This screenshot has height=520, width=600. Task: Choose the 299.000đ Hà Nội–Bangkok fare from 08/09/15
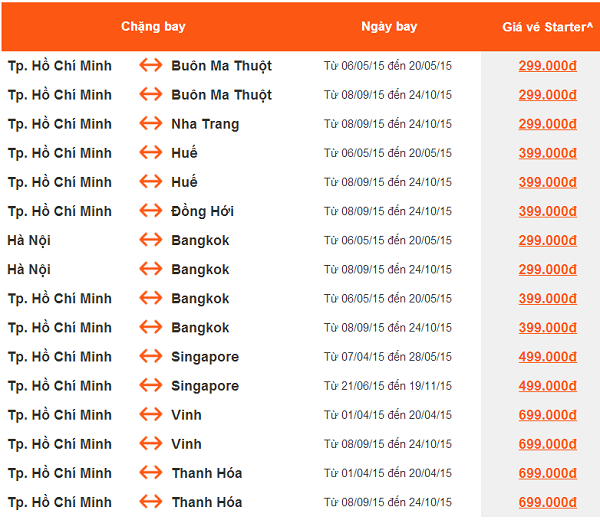click(x=548, y=269)
